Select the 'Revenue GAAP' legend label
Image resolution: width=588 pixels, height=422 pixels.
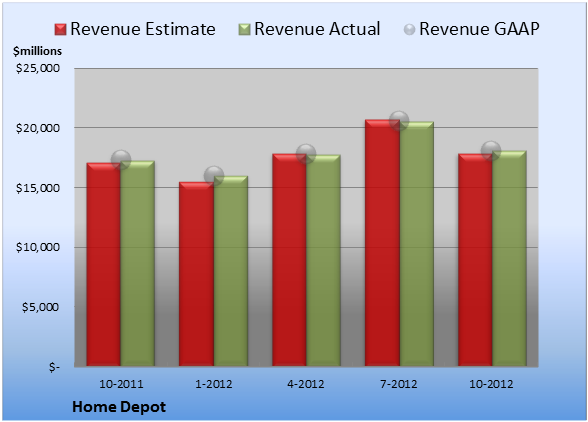pos(479,29)
